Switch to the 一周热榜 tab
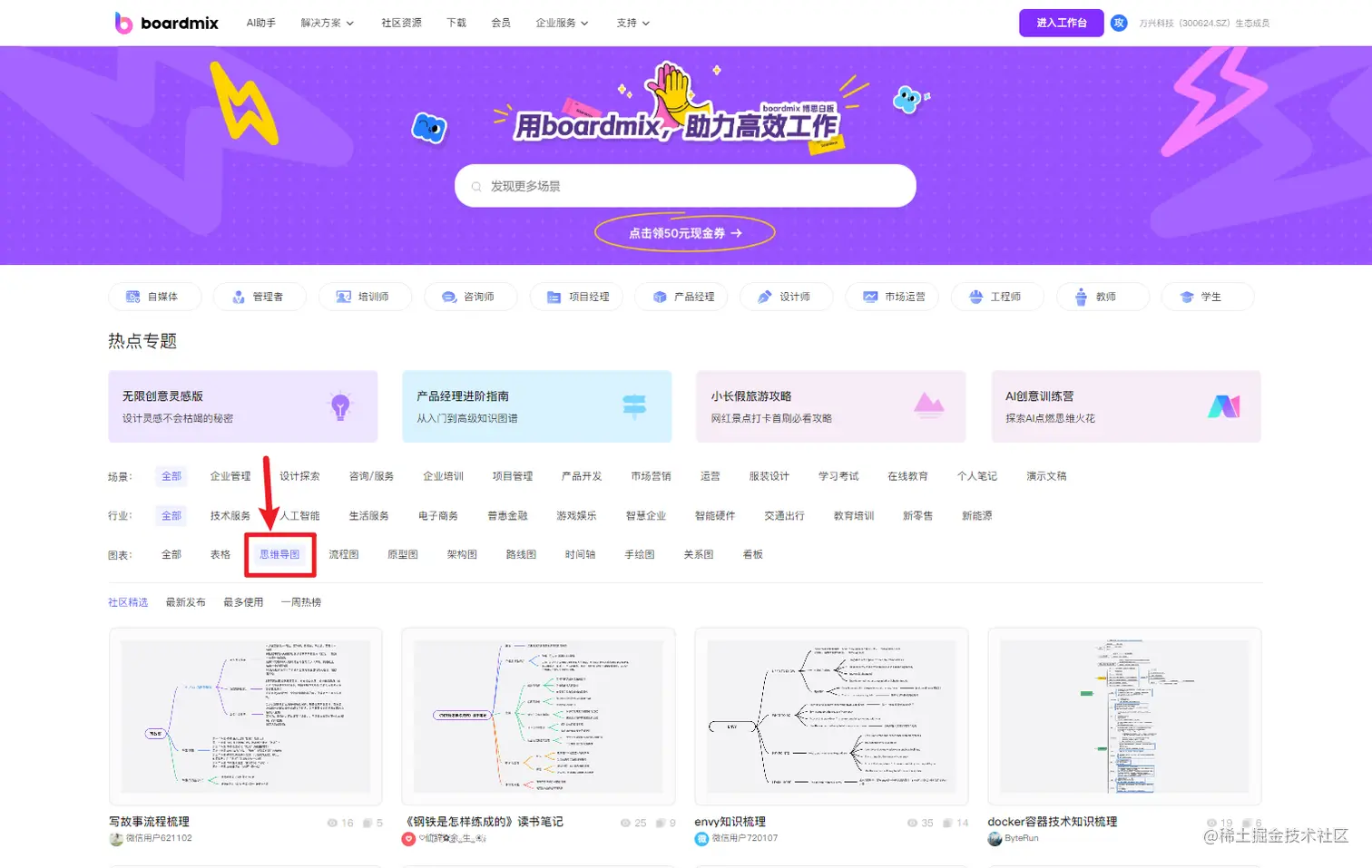Screen dimensions: 1372x868 301,602
